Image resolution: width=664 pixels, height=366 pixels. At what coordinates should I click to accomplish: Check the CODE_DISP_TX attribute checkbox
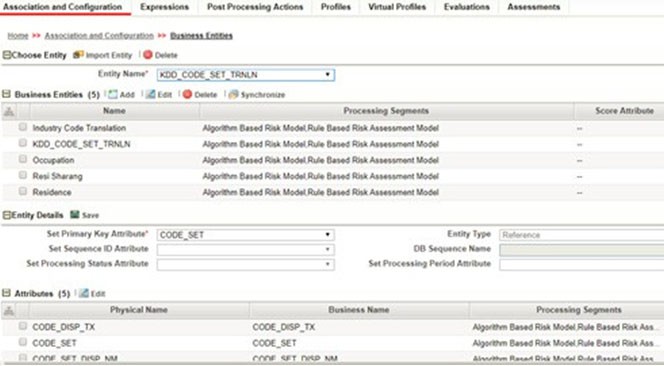pos(23,326)
